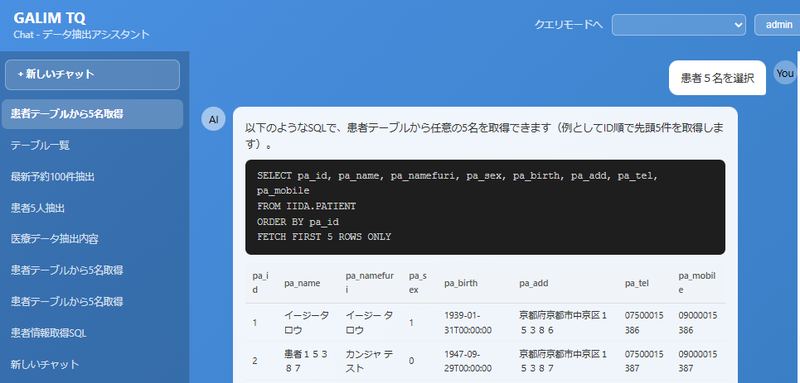Click the user message 患者５名を選択

point(717,78)
